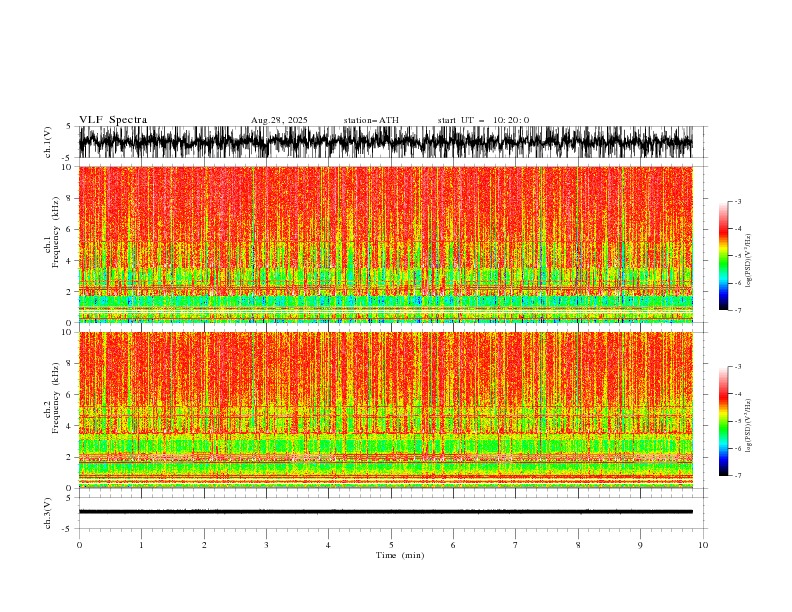The height and width of the screenshot is (612, 792).
Task: Click time axis tick label "10"
Action: tap(703, 545)
